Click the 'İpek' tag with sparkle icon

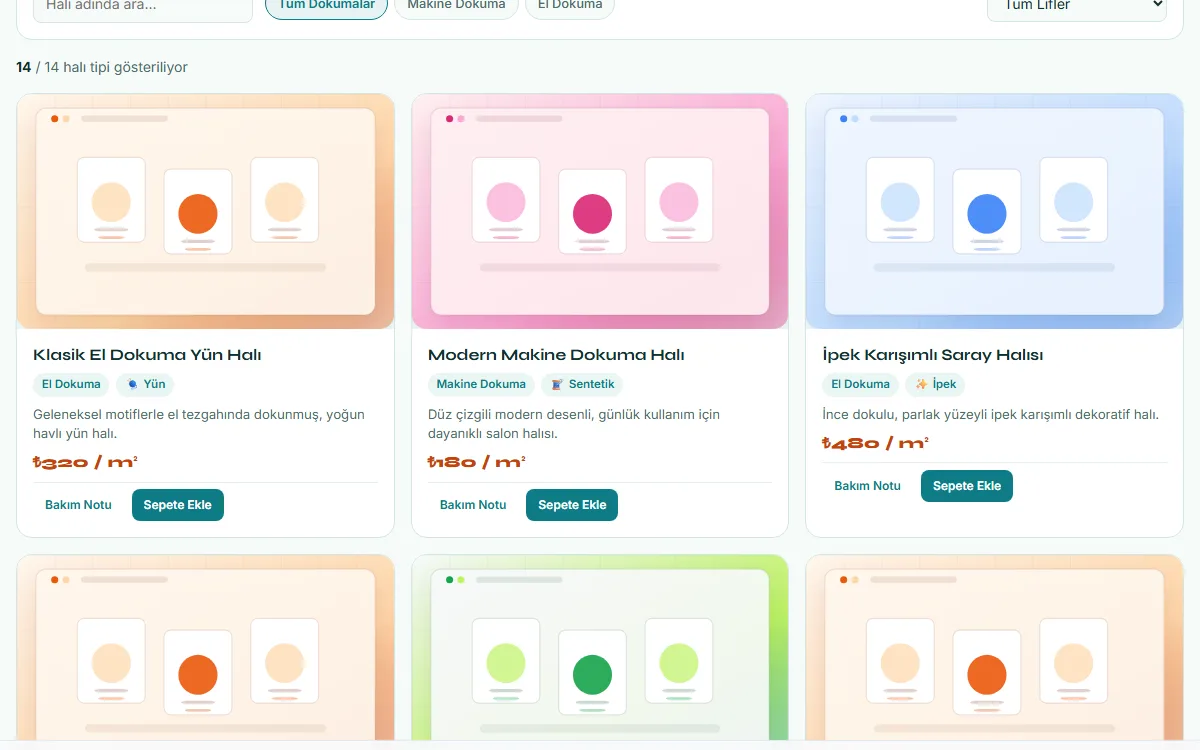[x=935, y=384]
